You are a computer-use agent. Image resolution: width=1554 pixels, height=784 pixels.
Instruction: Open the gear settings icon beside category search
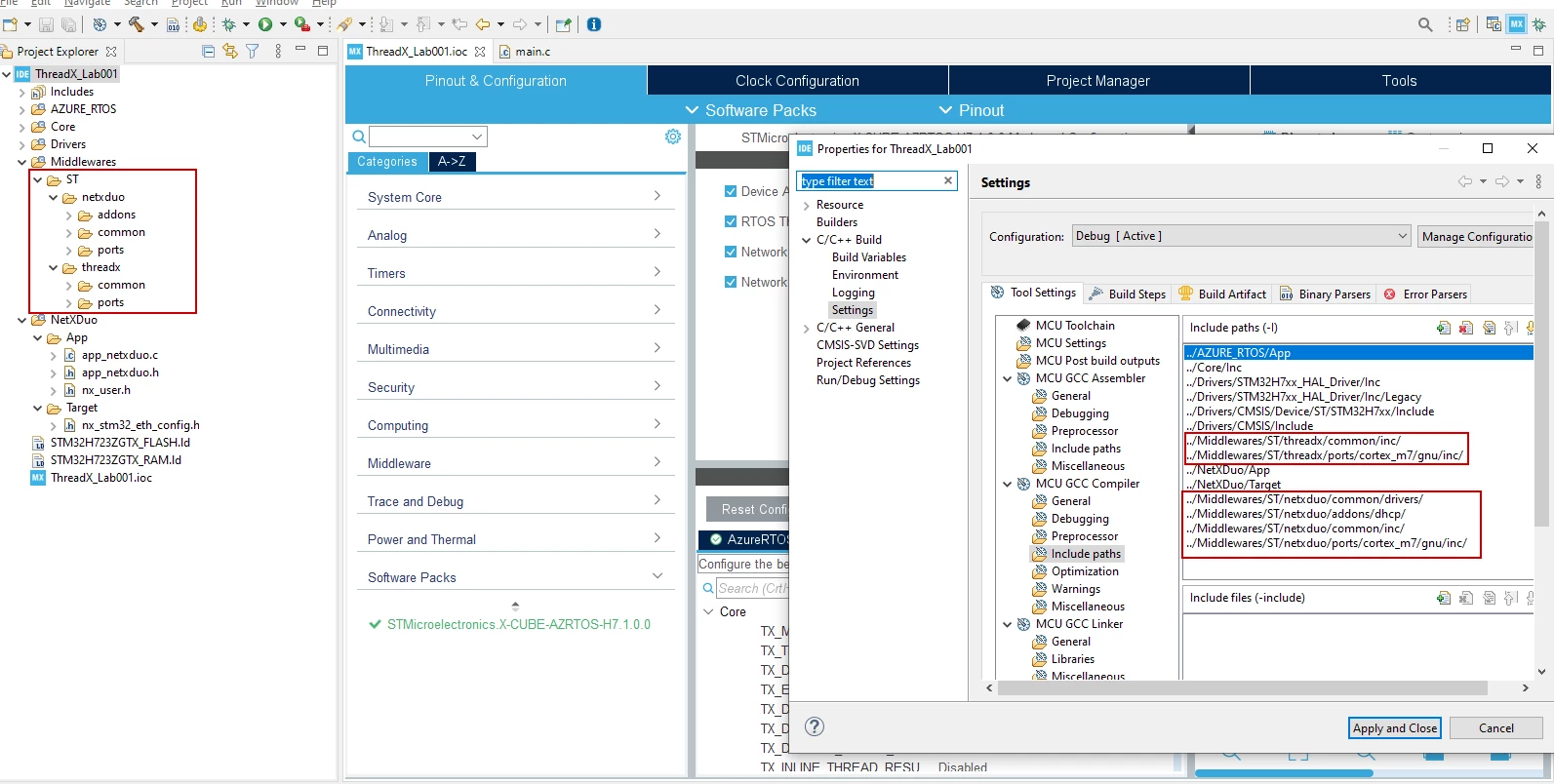672,137
